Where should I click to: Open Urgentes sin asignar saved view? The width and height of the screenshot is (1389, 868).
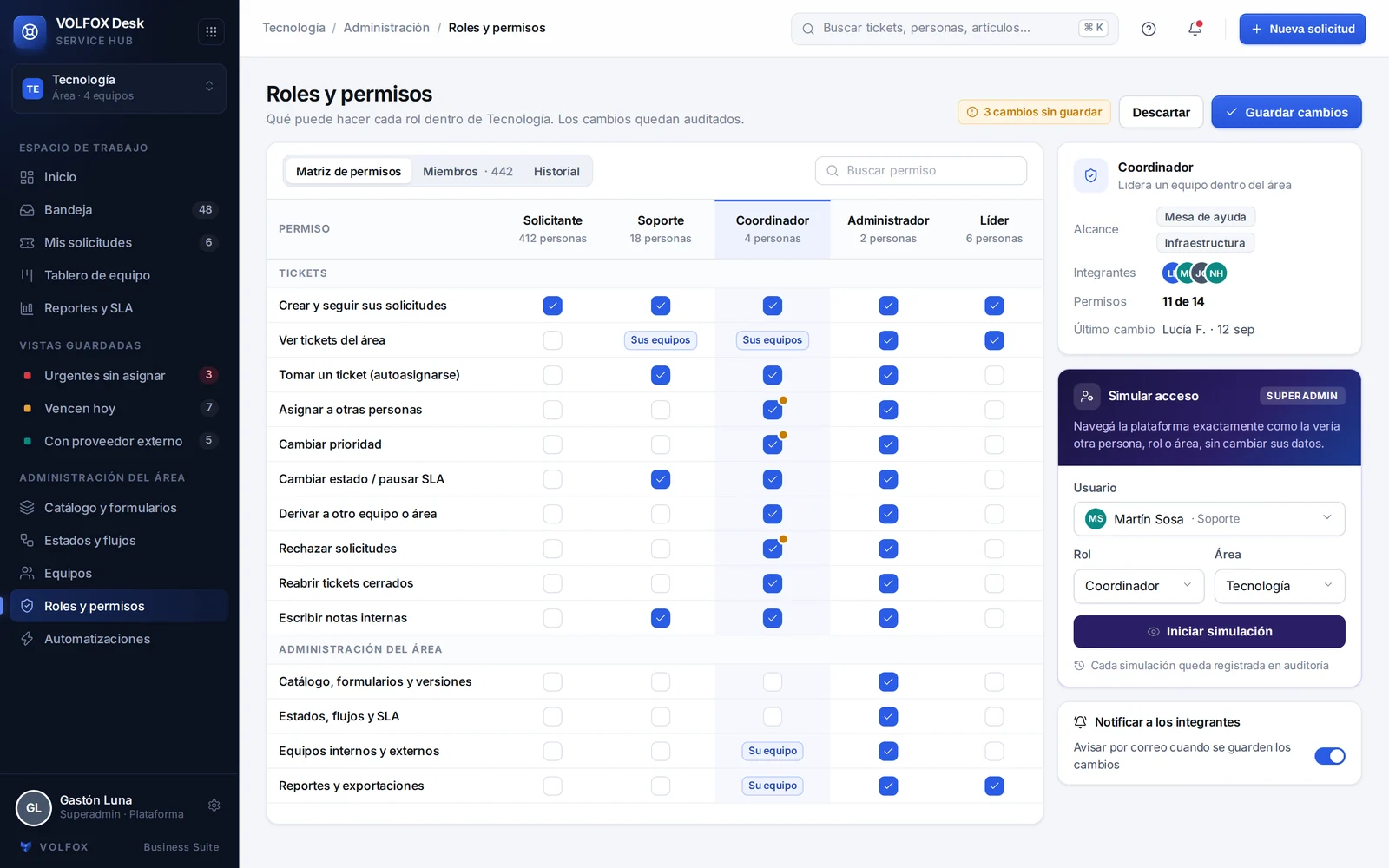(119, 376)
